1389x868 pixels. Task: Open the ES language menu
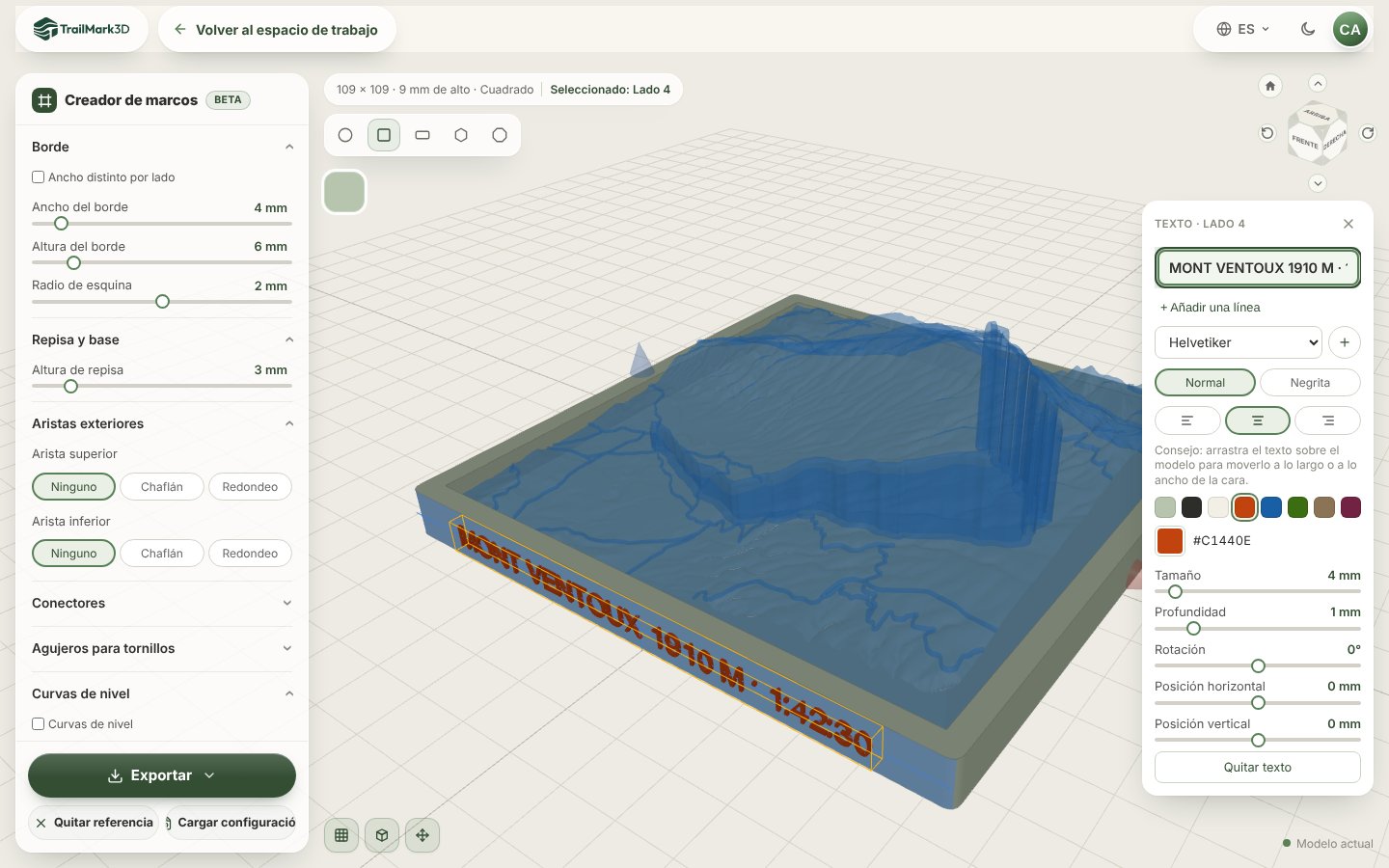coord(1242,29)
